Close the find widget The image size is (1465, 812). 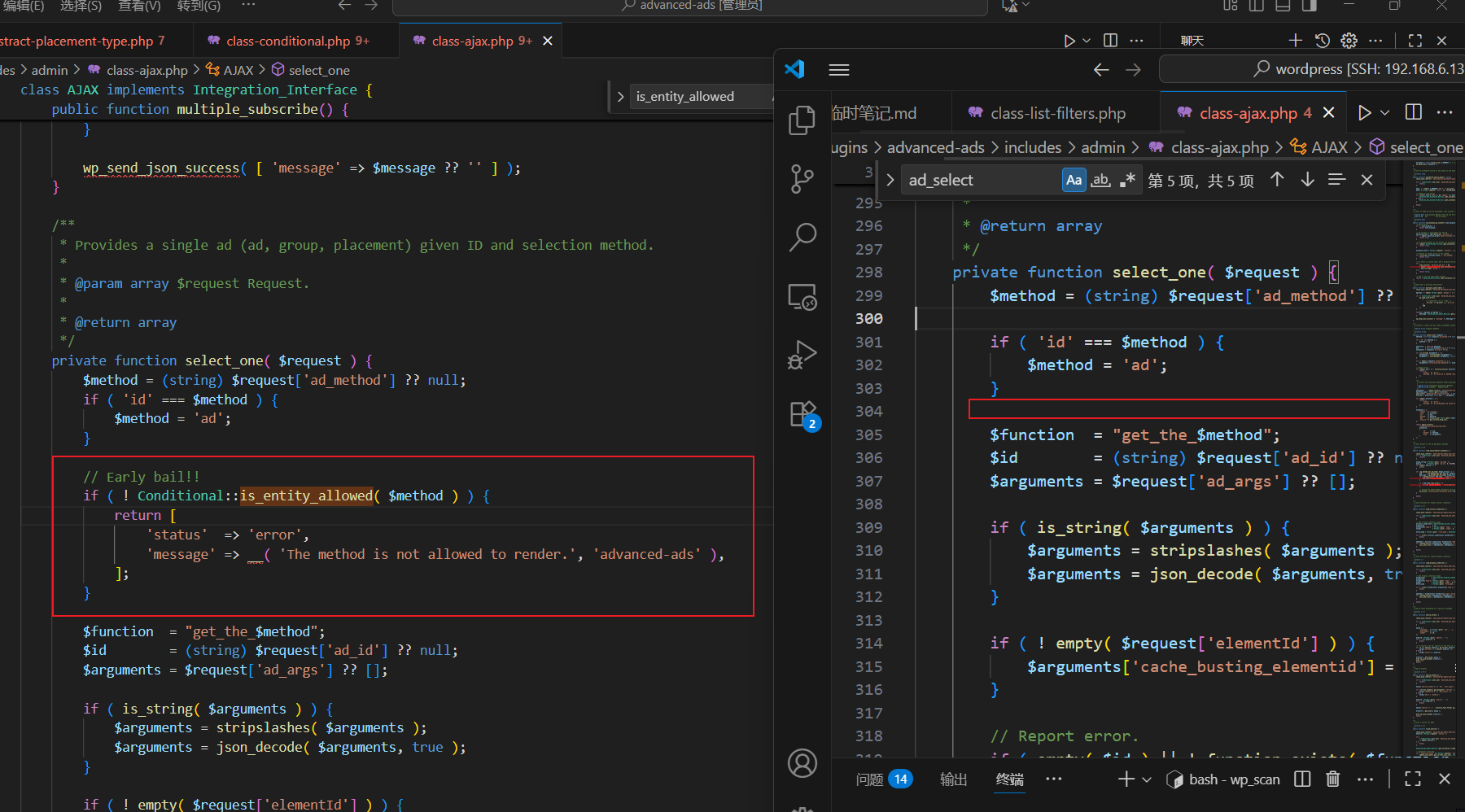(x=1367, y=180)
